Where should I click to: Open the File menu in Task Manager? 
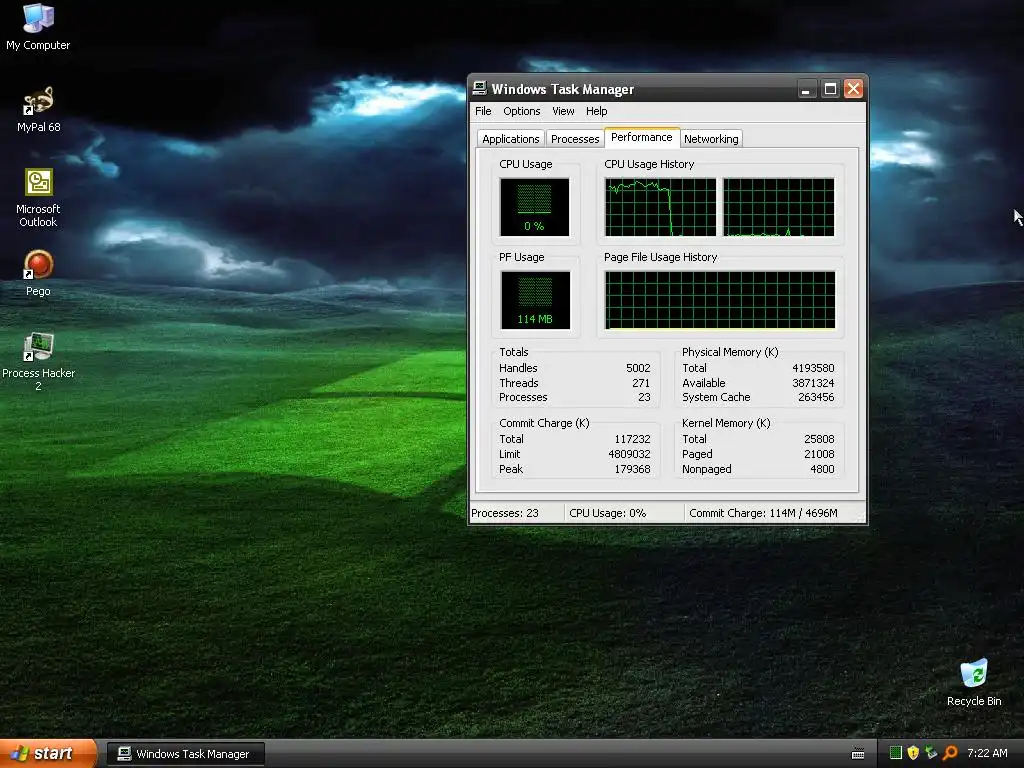click(483, 111)
